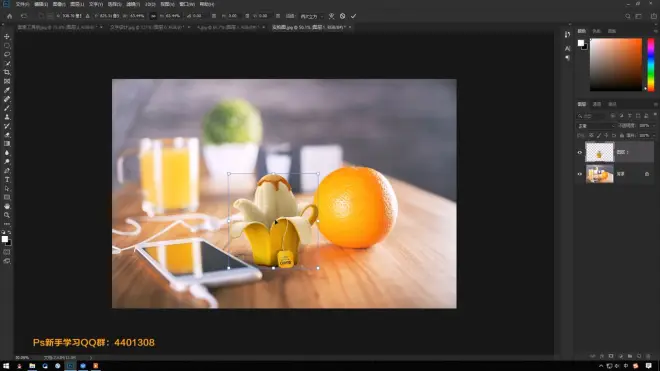
Task: Open the Paragraph panel icon
Action: point(567,58)
